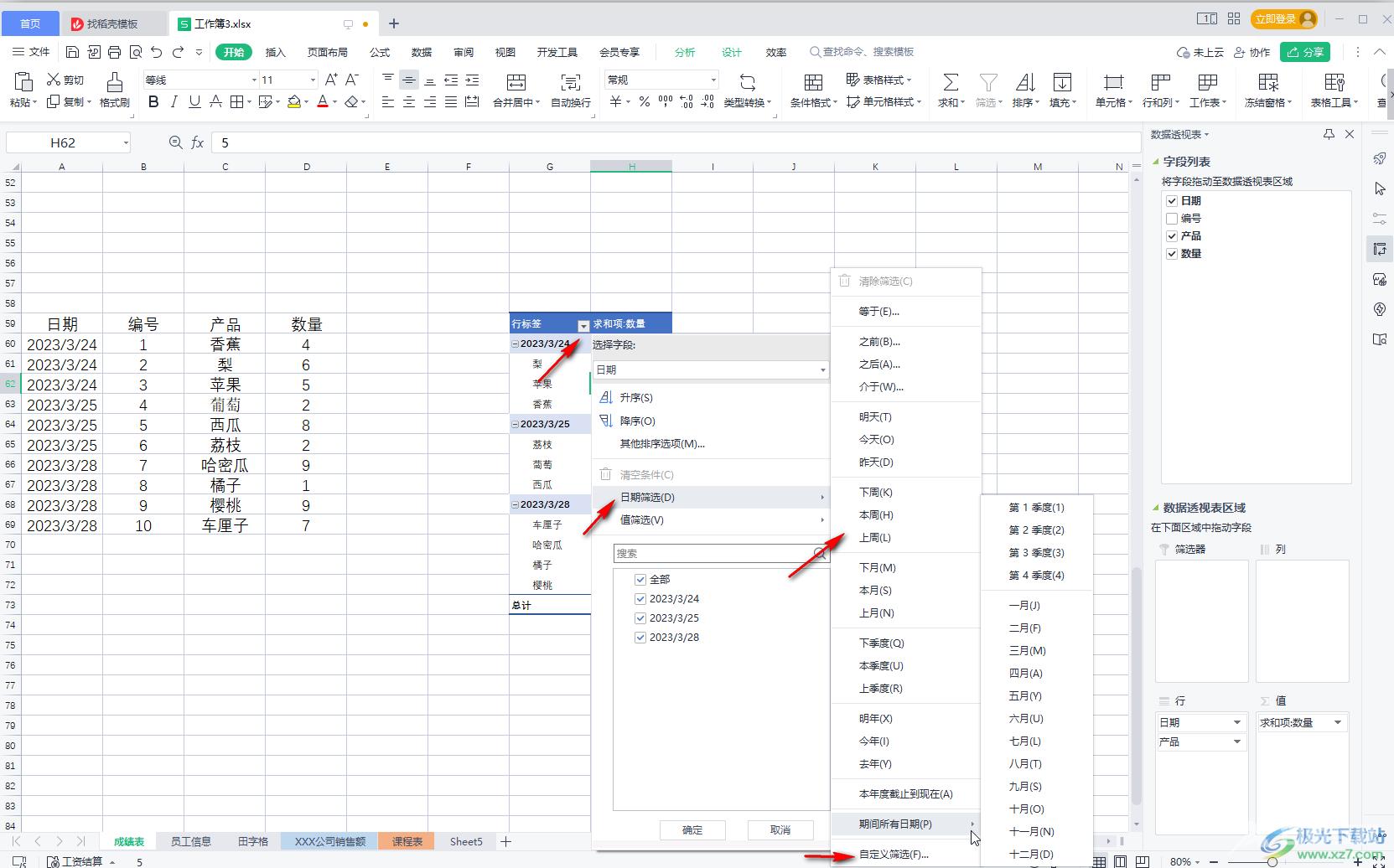Click the Wrap Text icon
The image size is (1394, 868).
coord(571,81)
